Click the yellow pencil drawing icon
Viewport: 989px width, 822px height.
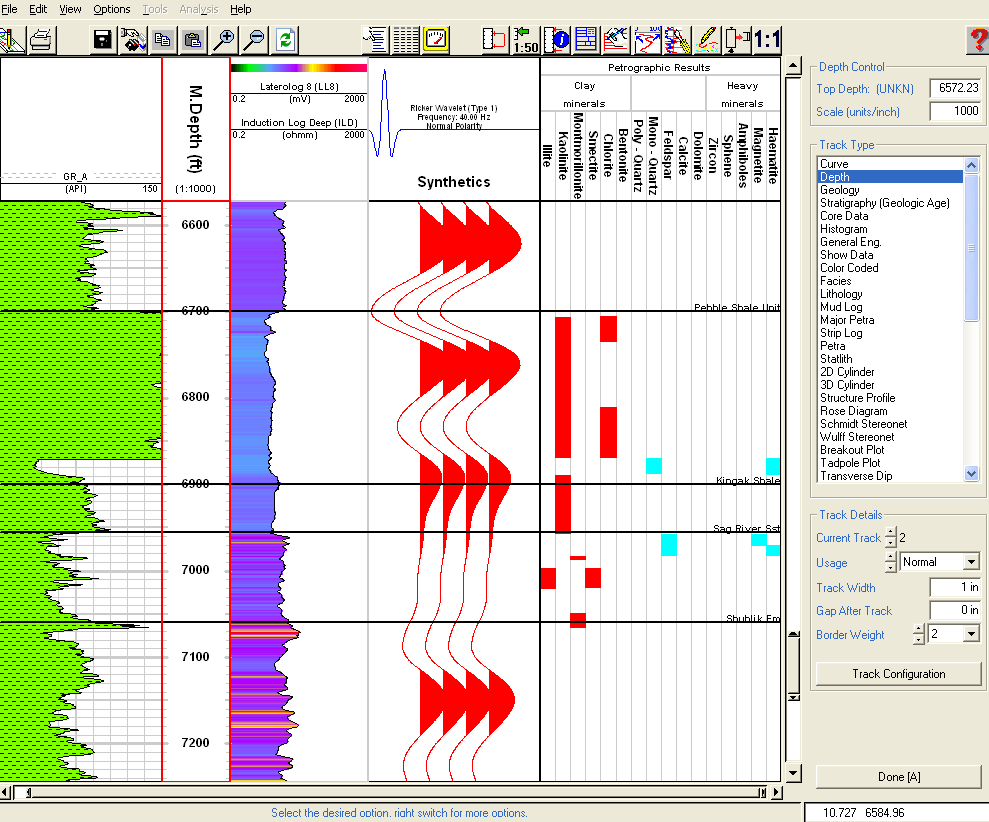tap(708, 40)
